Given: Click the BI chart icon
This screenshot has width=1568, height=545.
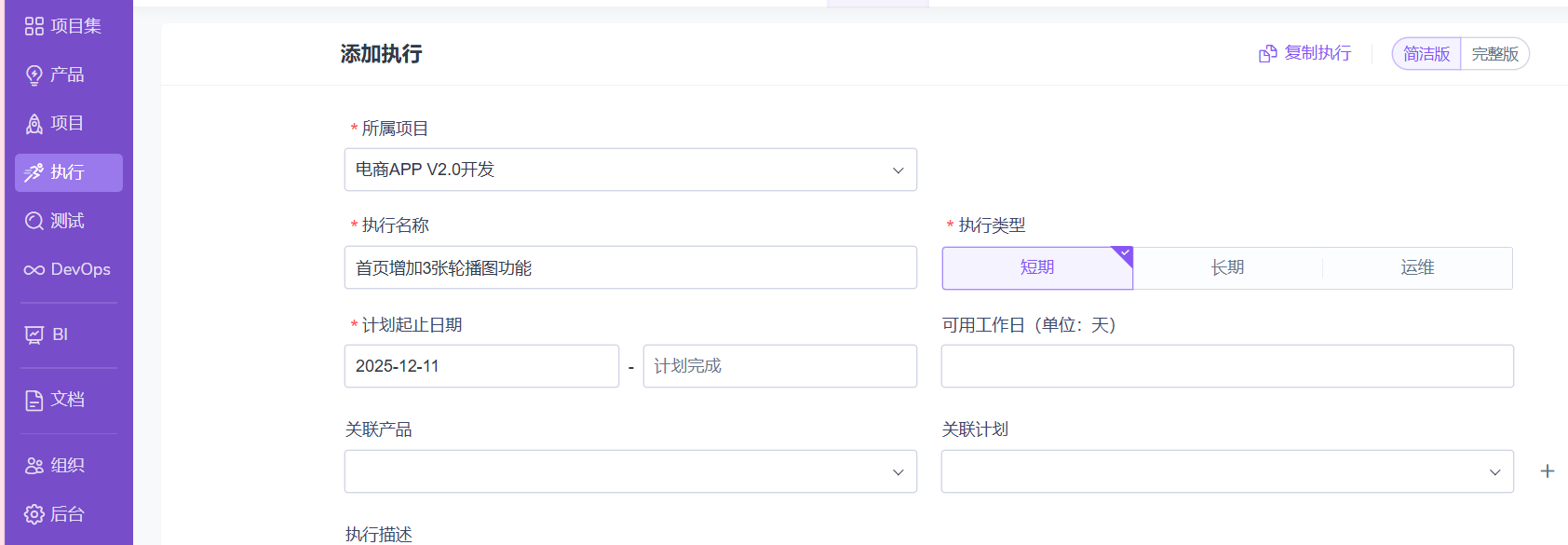Looking at the screenshot, I should click(x=34, y=334).
